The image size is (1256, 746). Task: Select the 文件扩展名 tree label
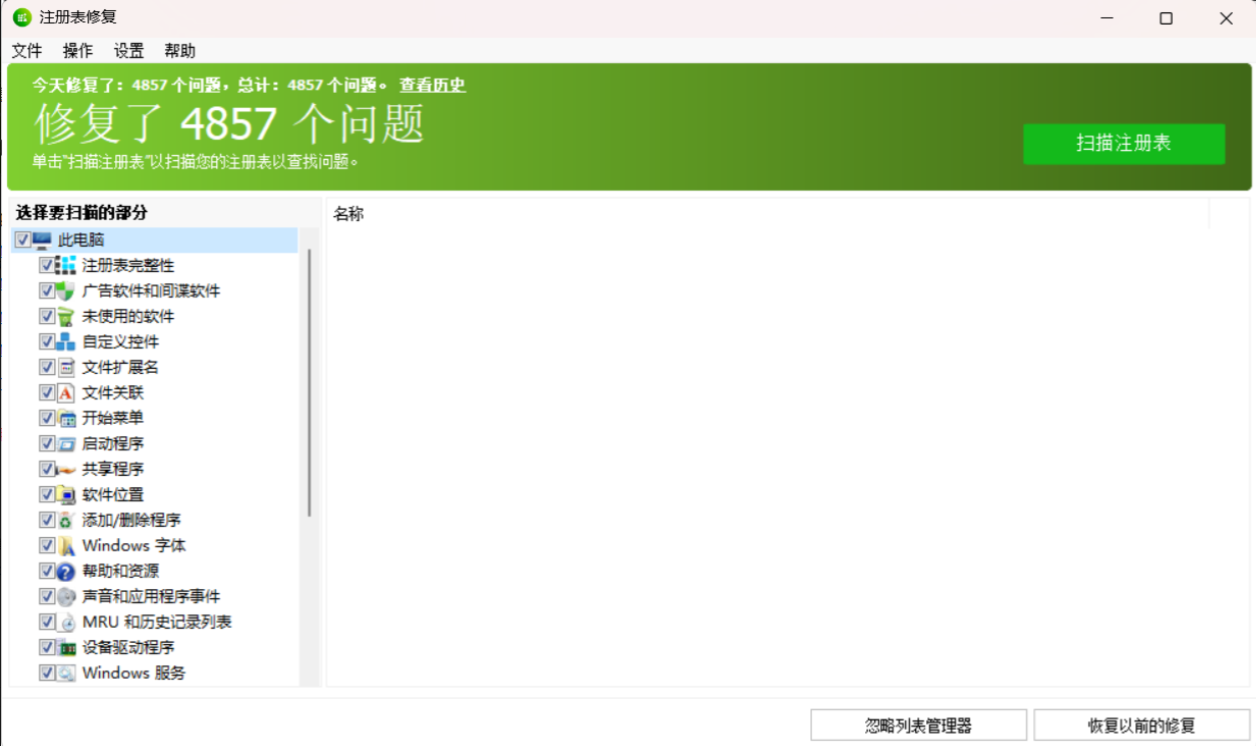click(120, 367)
